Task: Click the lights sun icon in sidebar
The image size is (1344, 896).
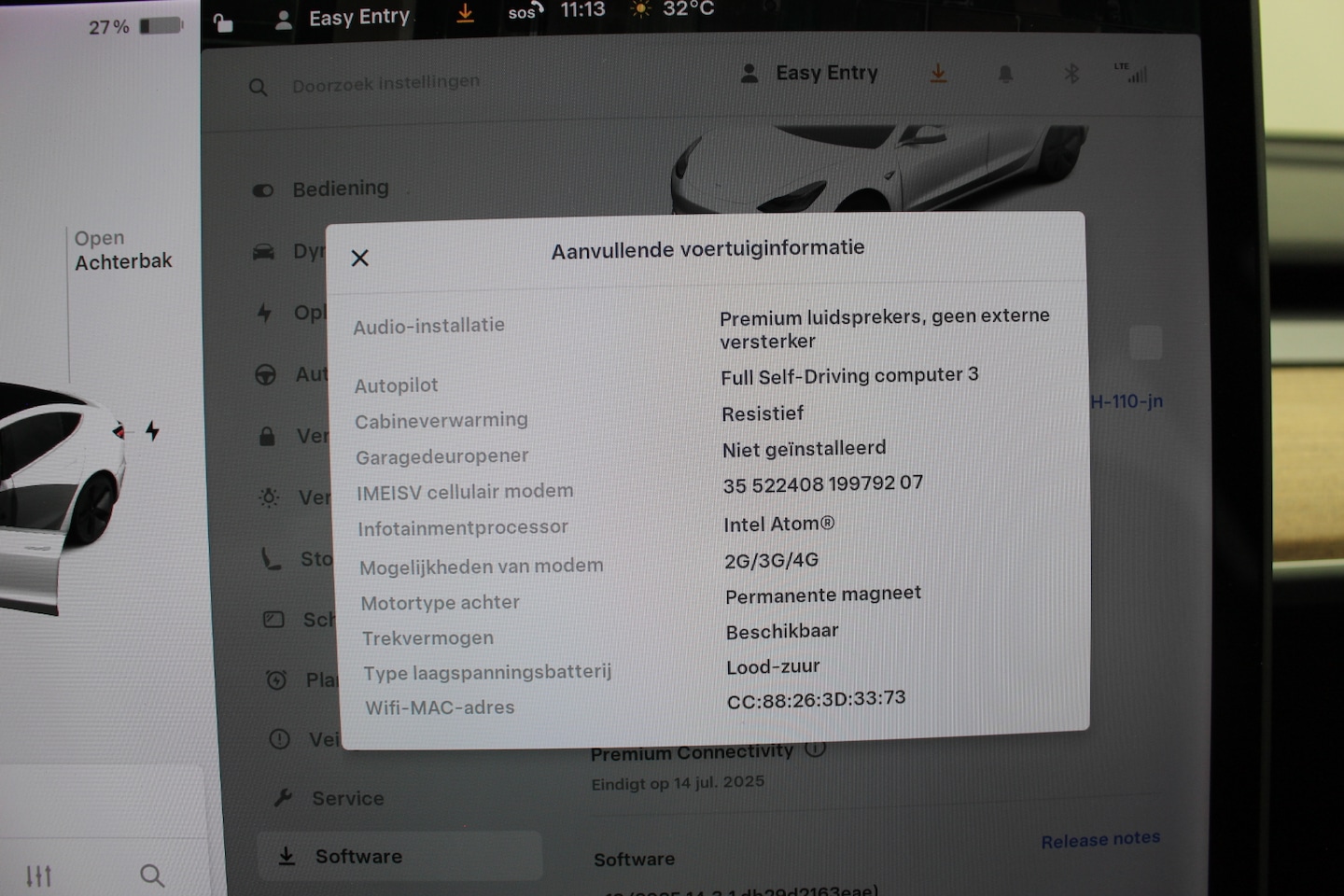Action: tap(269, 497)
